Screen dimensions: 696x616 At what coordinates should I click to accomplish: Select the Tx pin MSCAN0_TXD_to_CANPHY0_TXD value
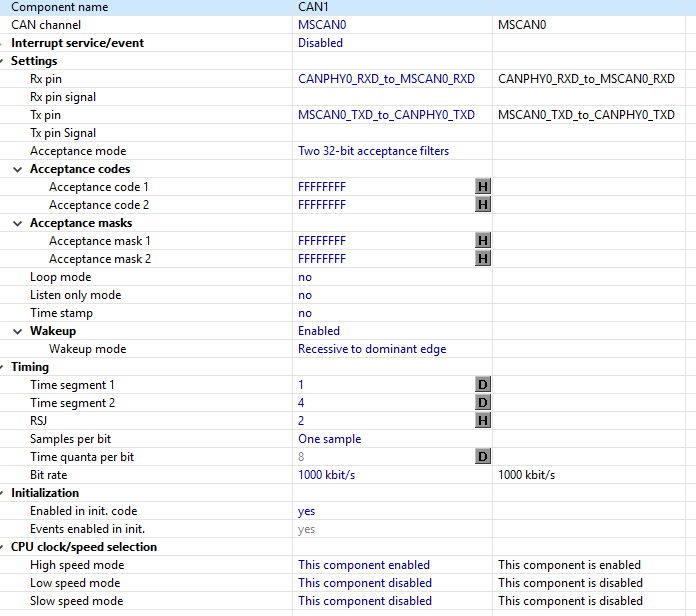pyautogui.click(x=386, y=115)
